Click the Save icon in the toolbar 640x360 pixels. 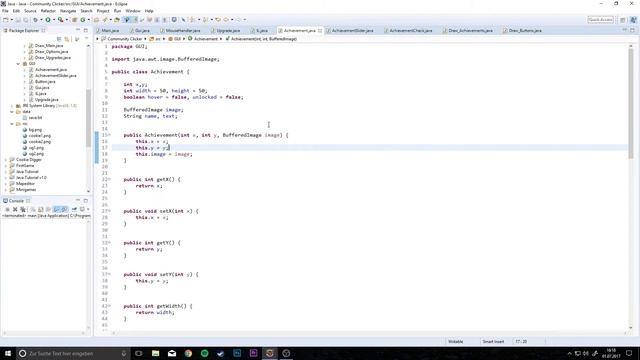pos(18,20)
